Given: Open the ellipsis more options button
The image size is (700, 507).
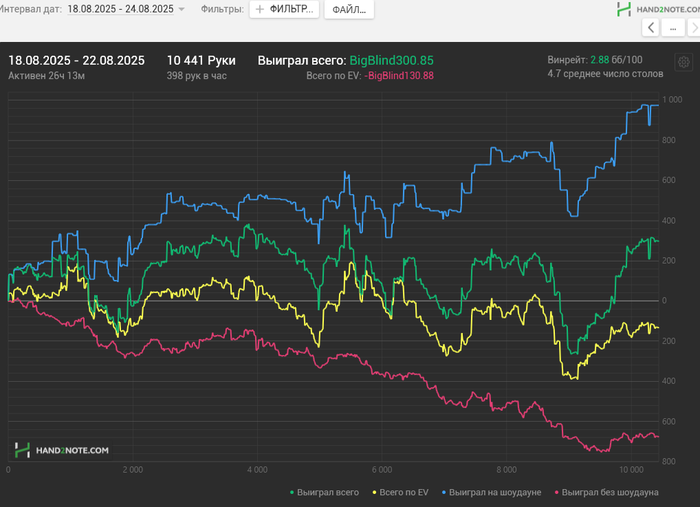Looking at the screenshot, I should (x=674, y=29).
